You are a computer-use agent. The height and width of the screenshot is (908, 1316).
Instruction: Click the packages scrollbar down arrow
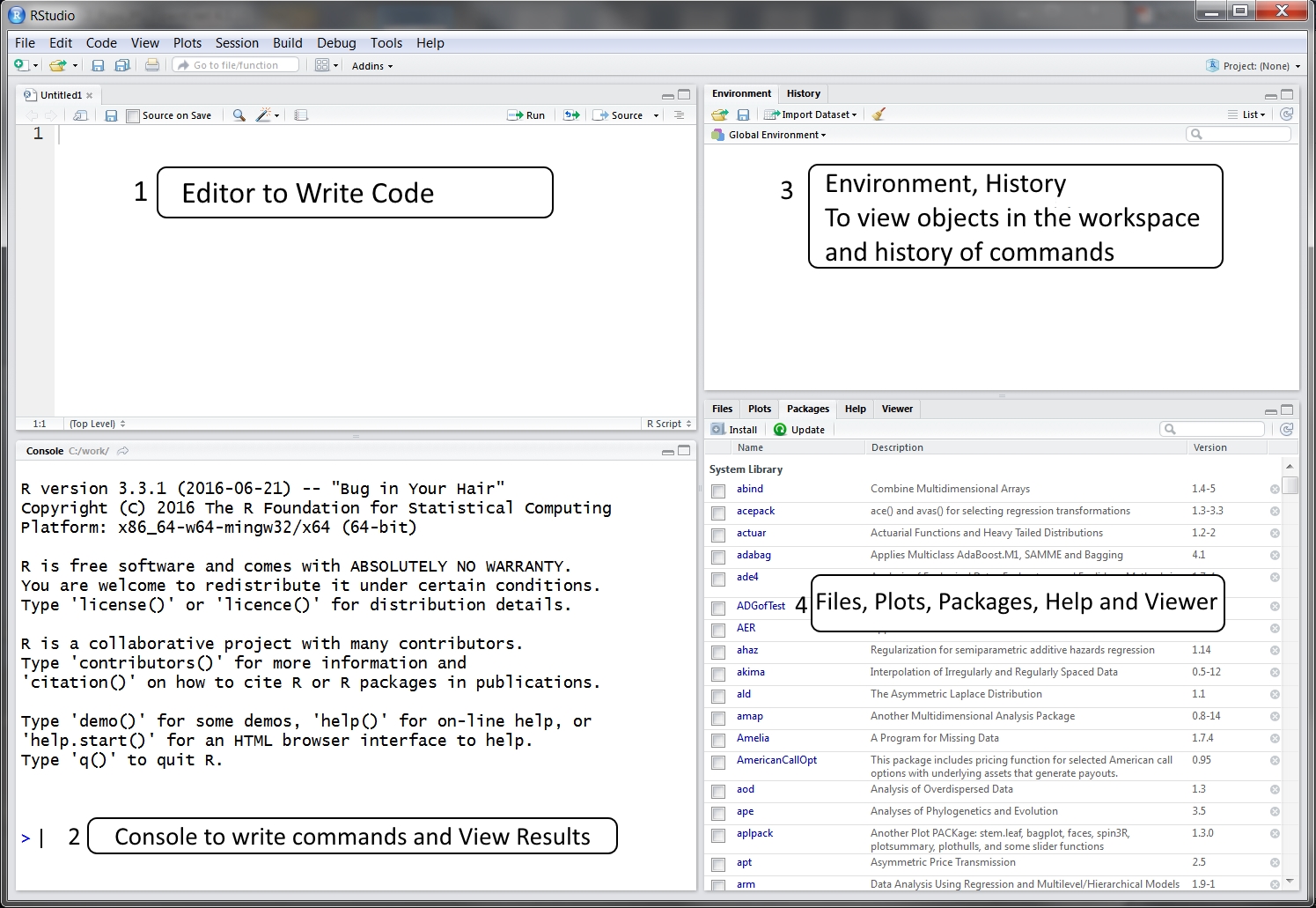(x=1290, y=881)
